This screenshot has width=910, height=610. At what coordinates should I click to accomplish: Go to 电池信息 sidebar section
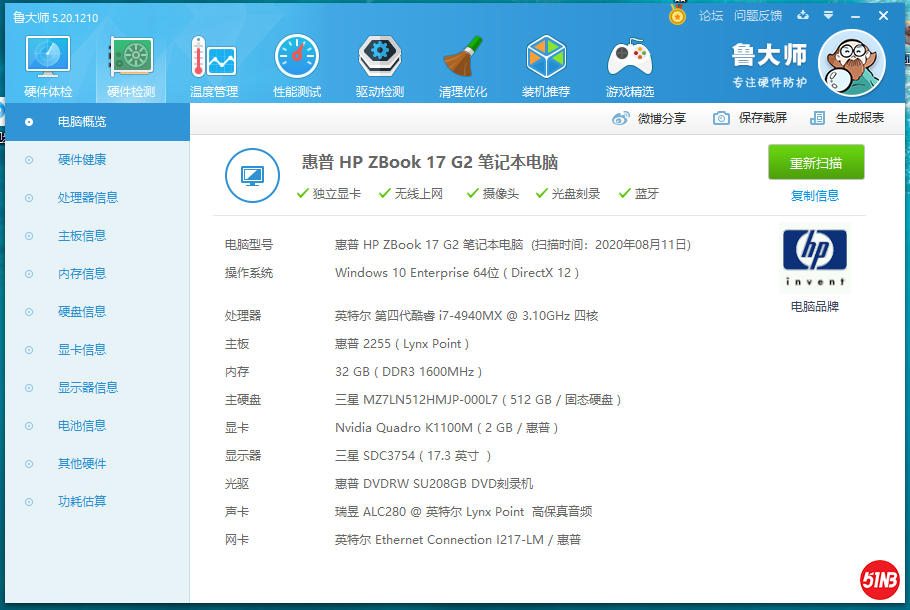pos(82,426)
